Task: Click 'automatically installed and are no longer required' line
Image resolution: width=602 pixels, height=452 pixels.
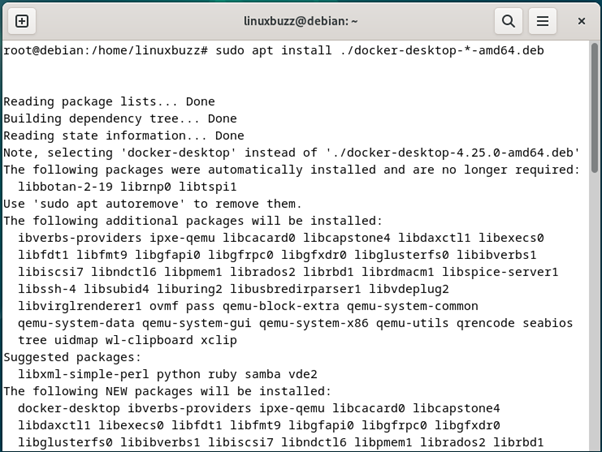Action: pos(291,170)
